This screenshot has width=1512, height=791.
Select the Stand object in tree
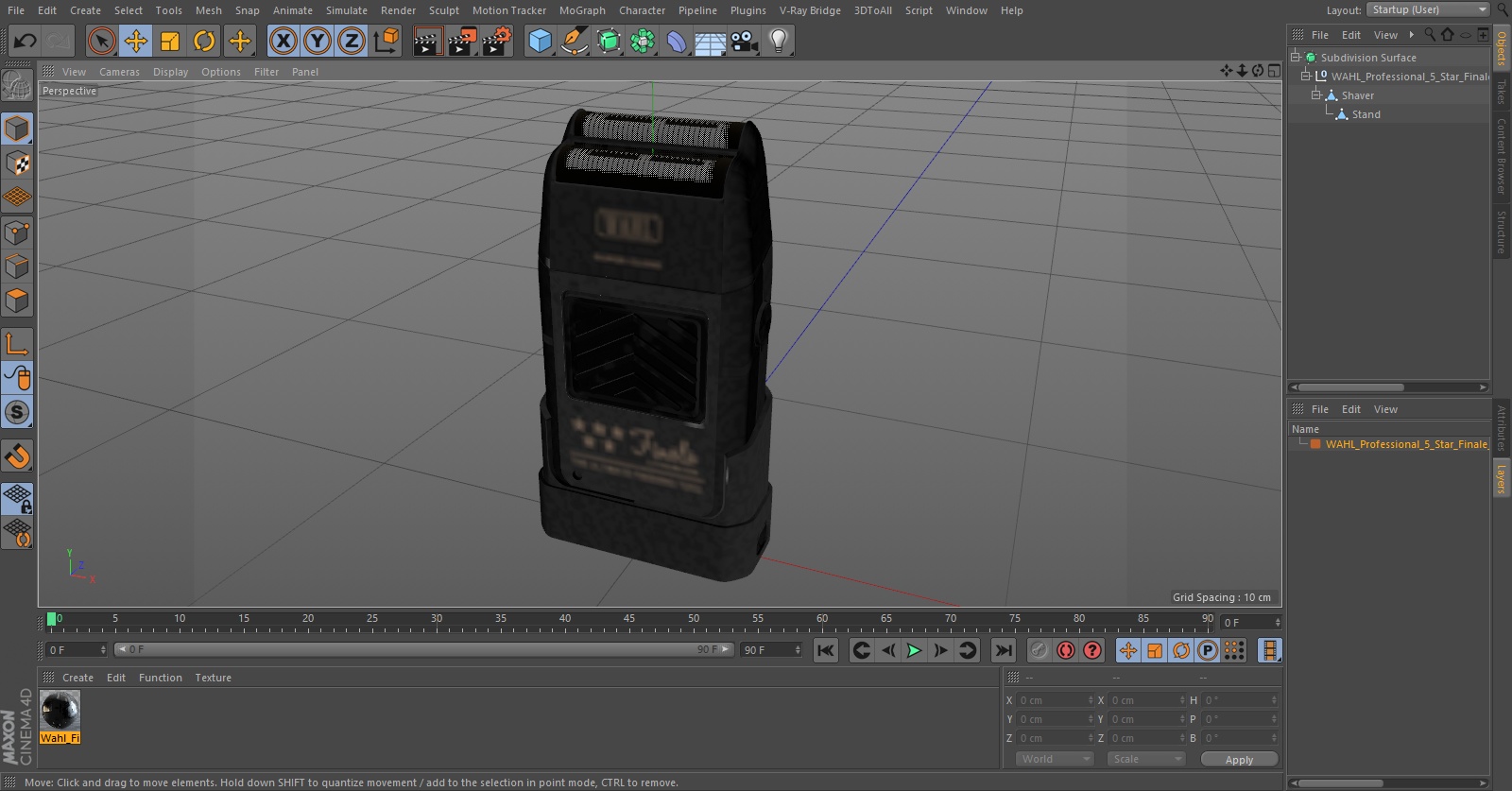(1366, 114)
